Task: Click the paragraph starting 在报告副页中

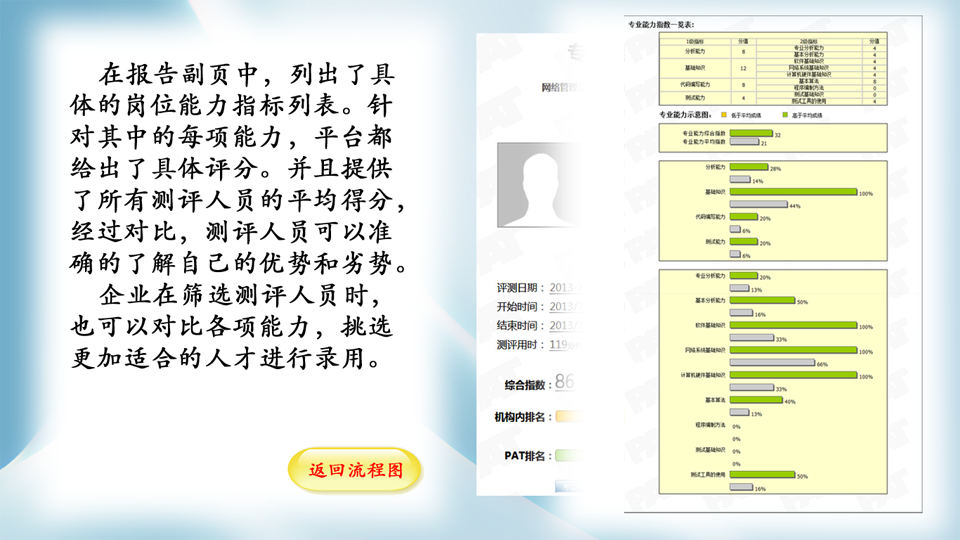Action: pyautogui.click(x=238, y=169)
